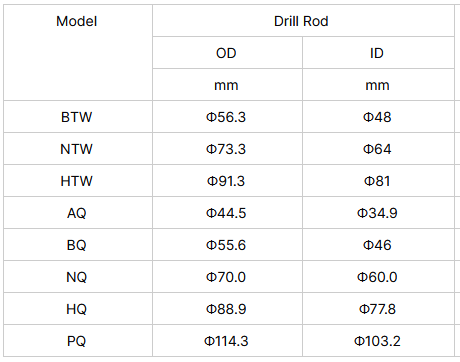Click the Φ60.0 ID cell
460x362 pixels.
[377, 277]
